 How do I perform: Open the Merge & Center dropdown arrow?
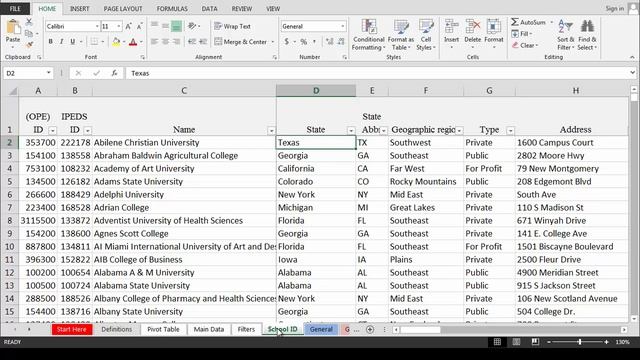pos(273,42)
